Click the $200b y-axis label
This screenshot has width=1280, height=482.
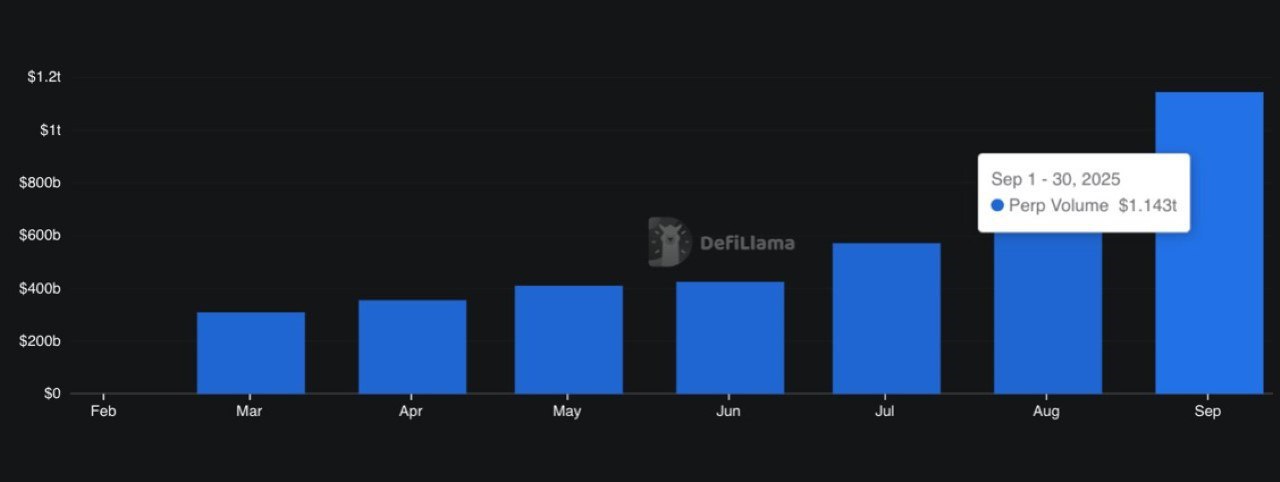[41, 341]
